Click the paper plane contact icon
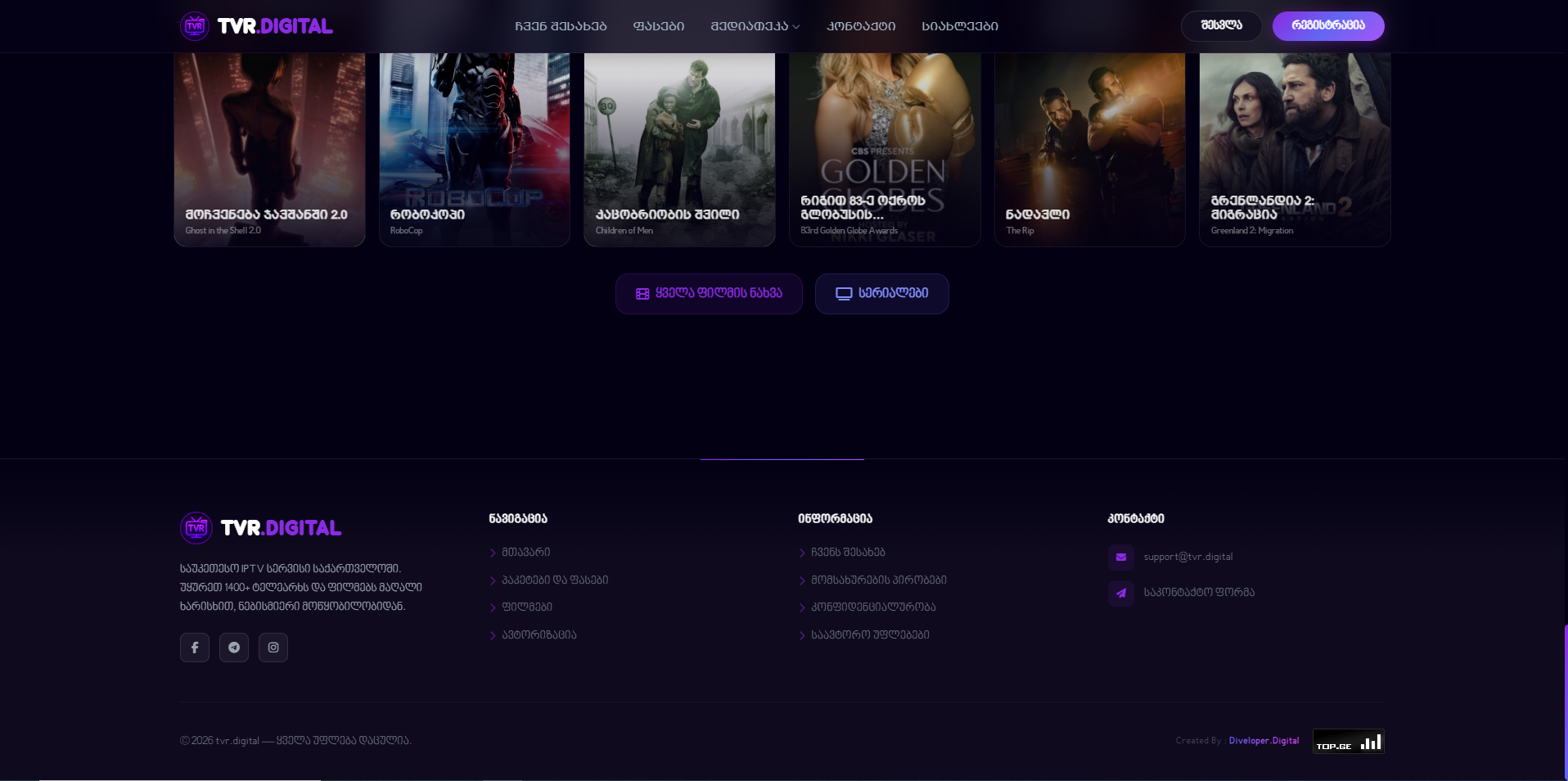 [1120, 593]
